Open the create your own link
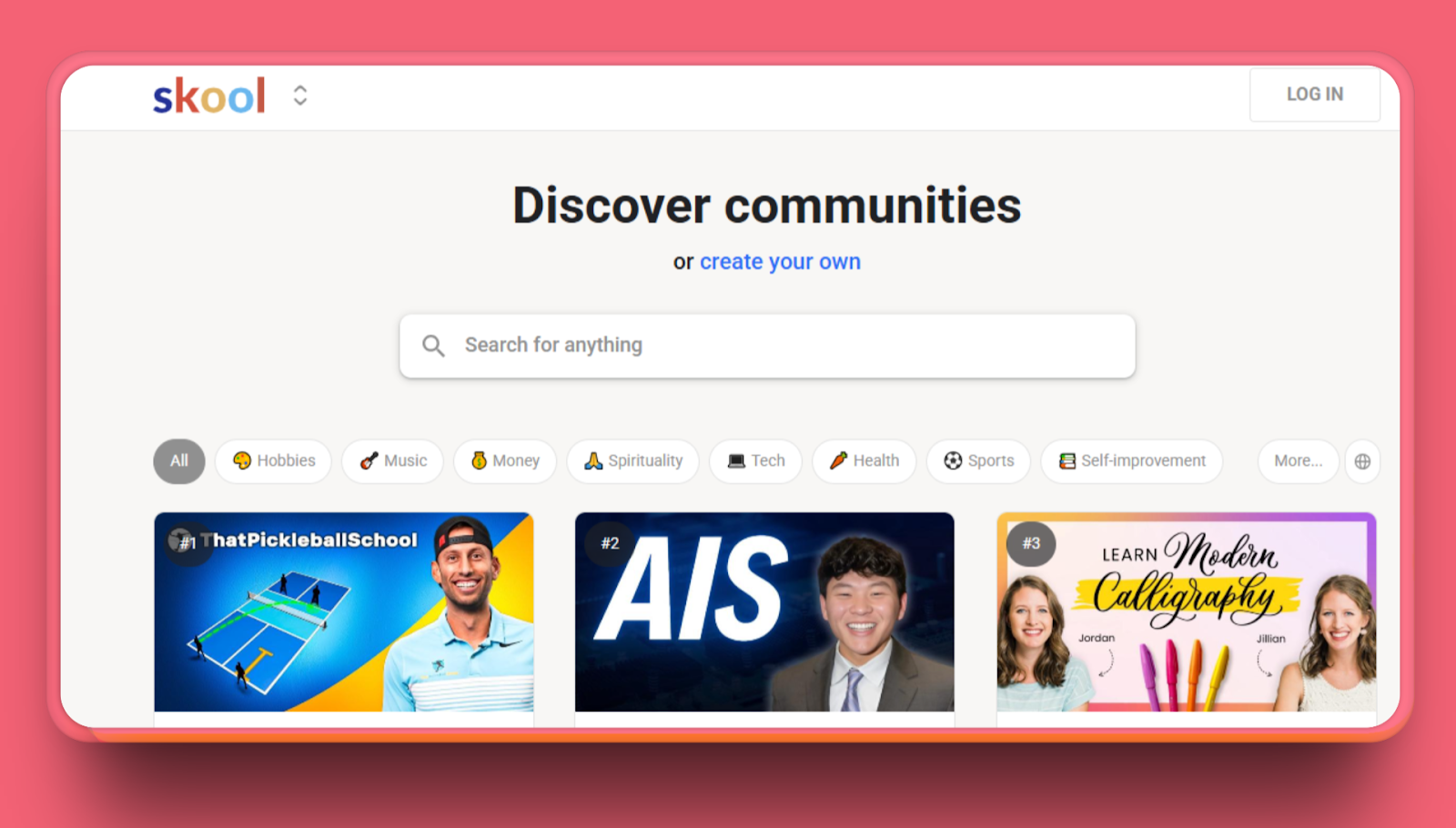1456x828 pixels. (x=780, y=262)
